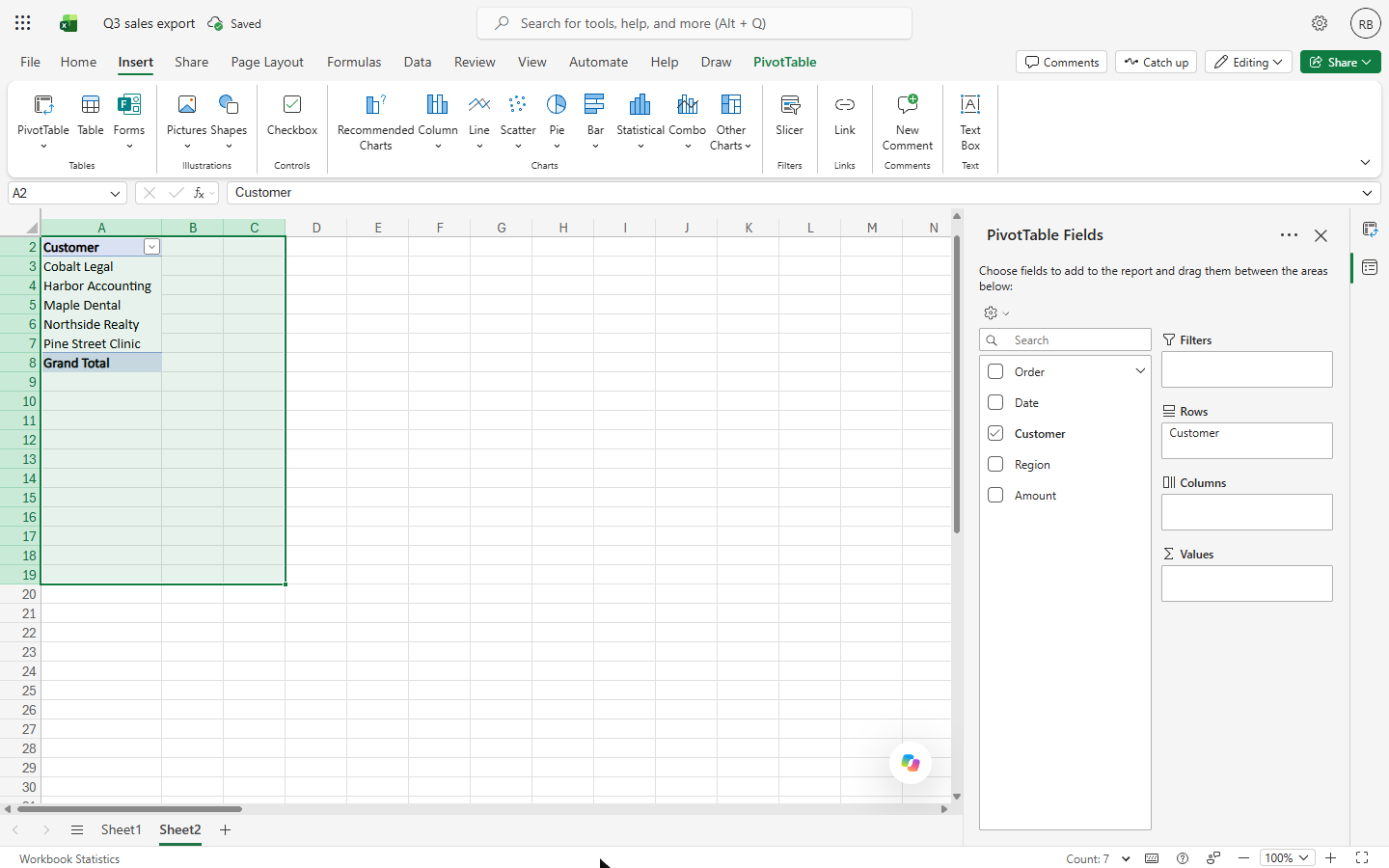Open the Editing mode dropdown
Screen dimensions: 1389x868
click(x=1248, y=62)
